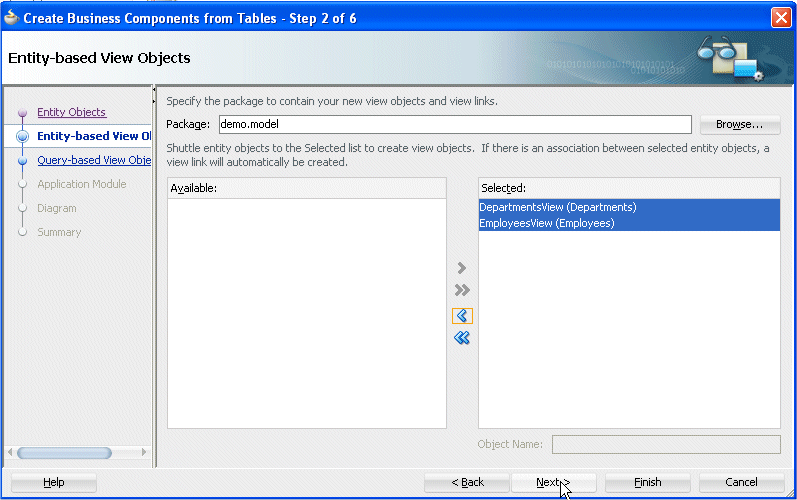Click the Java cup icon in title bar

click(x=11, y=18)
